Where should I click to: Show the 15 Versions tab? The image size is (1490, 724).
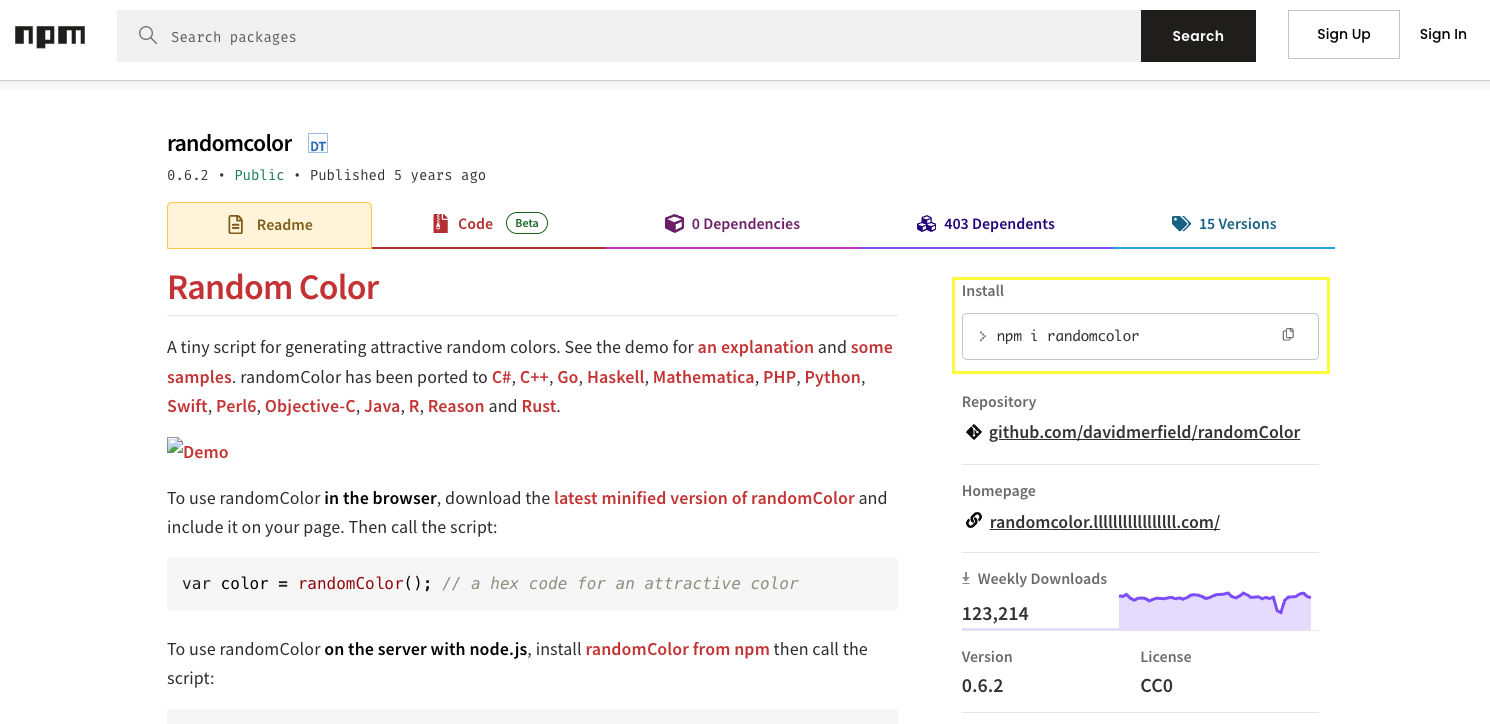[1224, 224]
